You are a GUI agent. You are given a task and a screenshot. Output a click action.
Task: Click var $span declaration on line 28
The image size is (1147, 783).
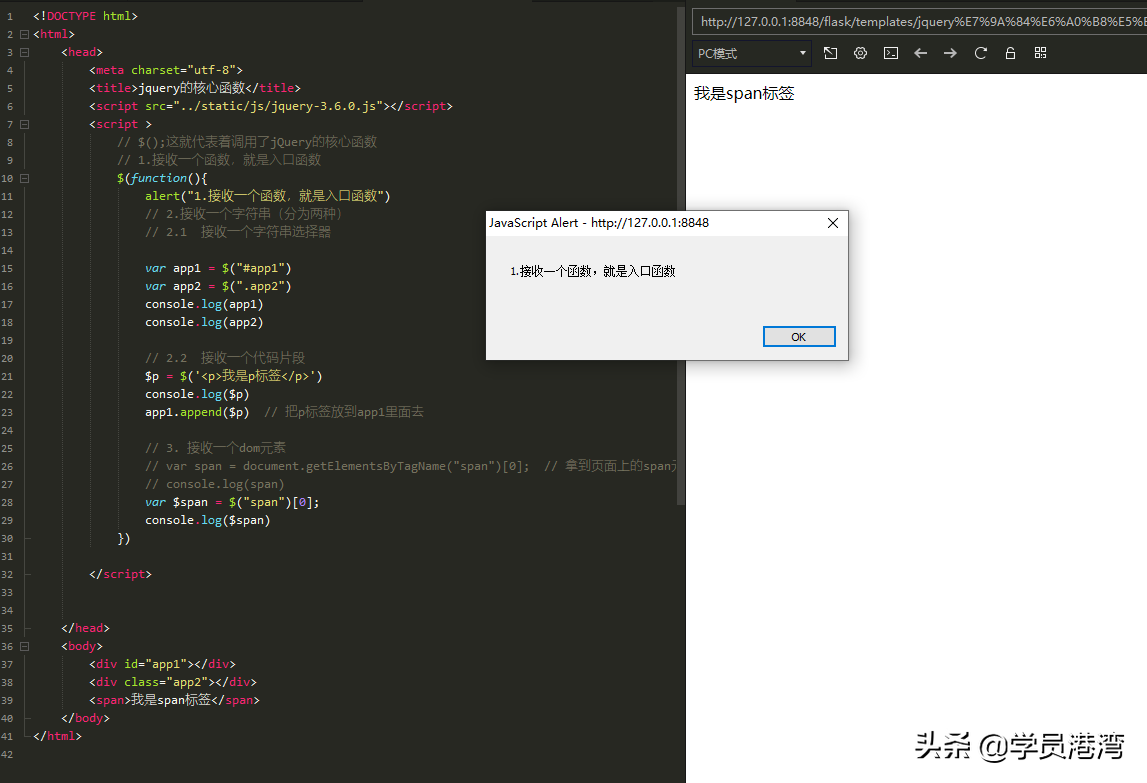point(232,503)
